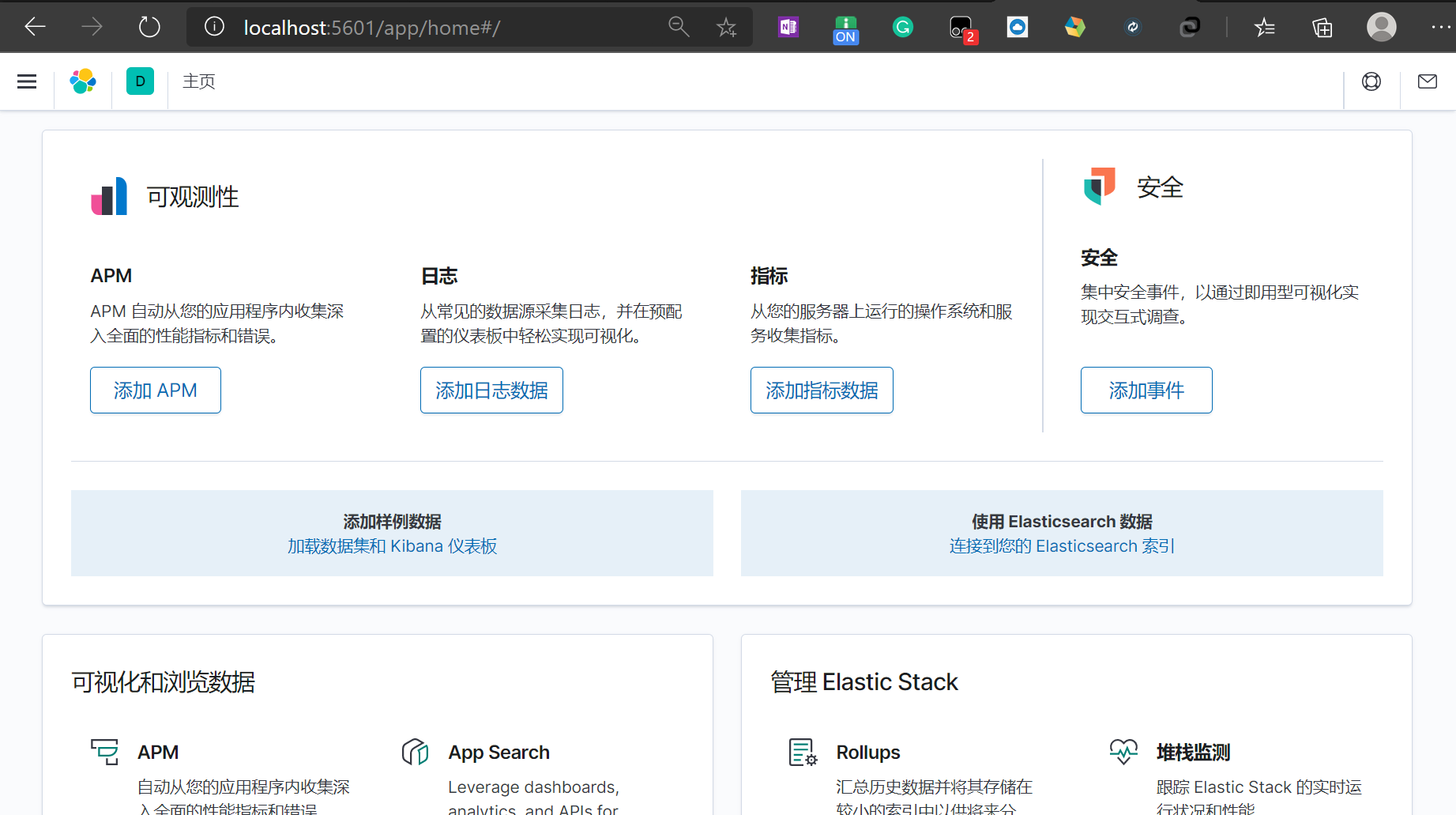Open the Rollups entry title
Viewport: 1456px width, 815px height.
(x=868, y=753)
